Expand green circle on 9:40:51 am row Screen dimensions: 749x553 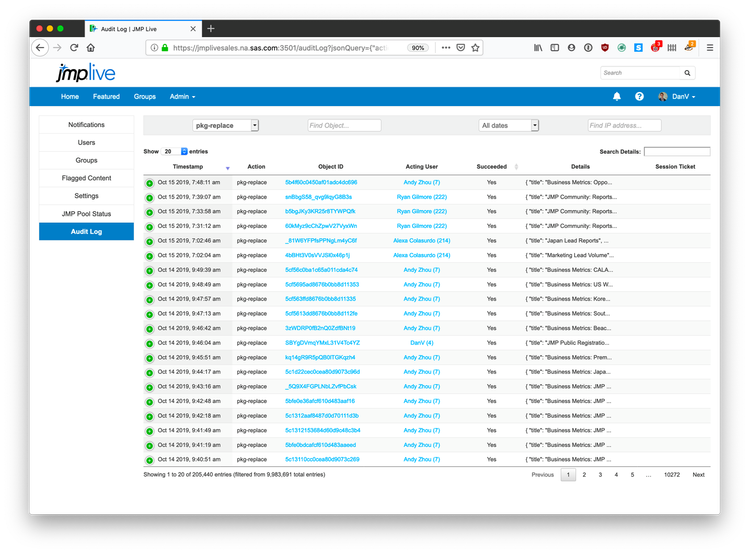pyautogui.click(x=150, y=460)
